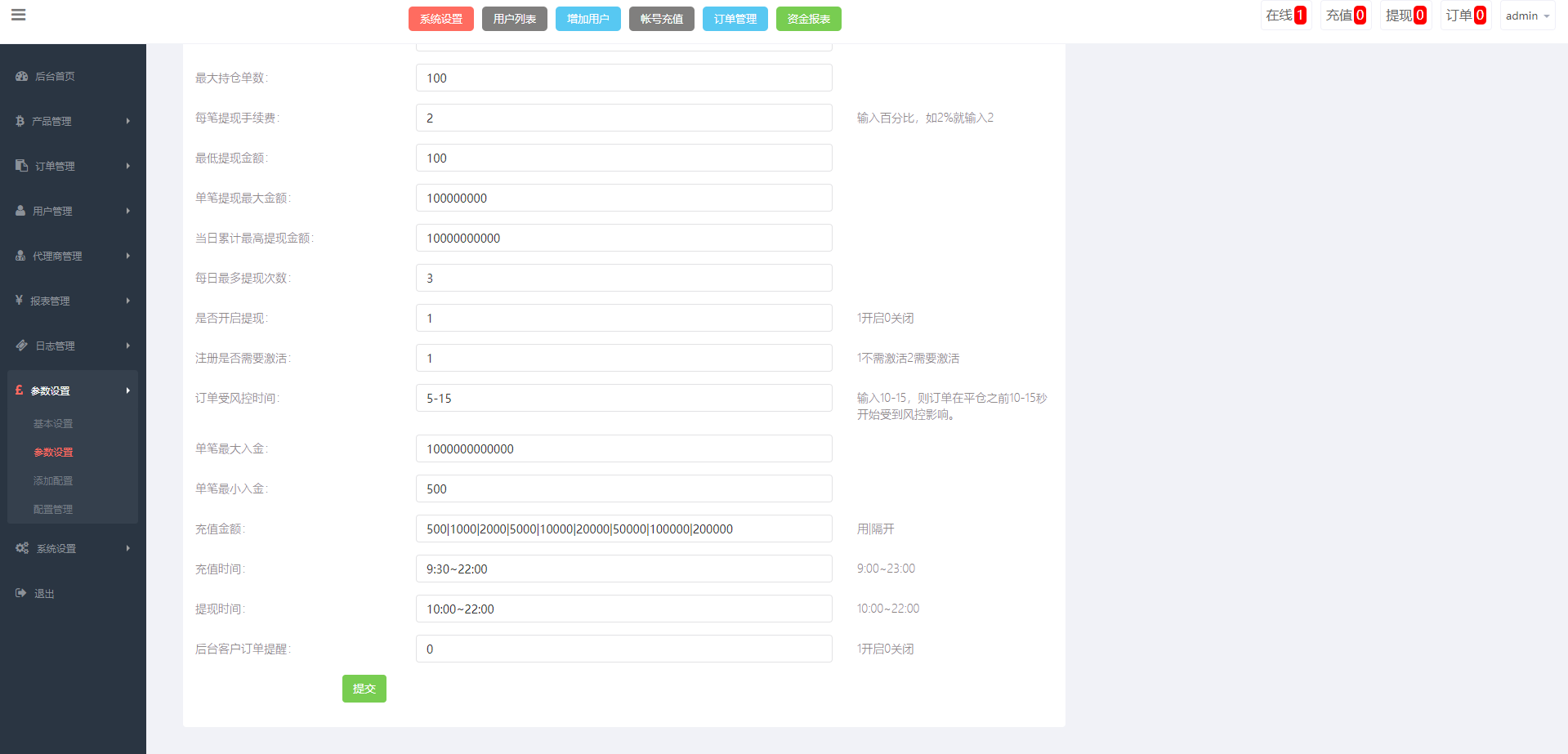Switch to 基本设置 submenu item
Screen dimensions: 1568x754
click(53, 423)
